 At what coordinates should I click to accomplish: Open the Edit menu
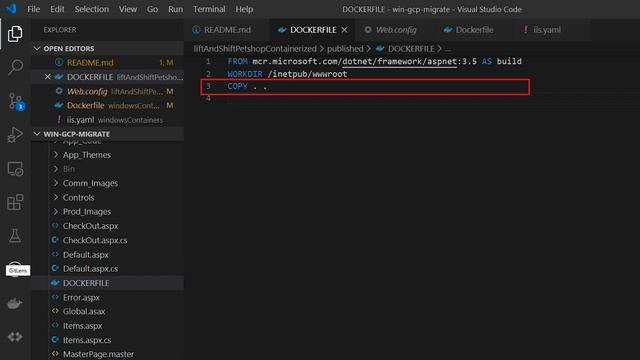click(57, 9)
